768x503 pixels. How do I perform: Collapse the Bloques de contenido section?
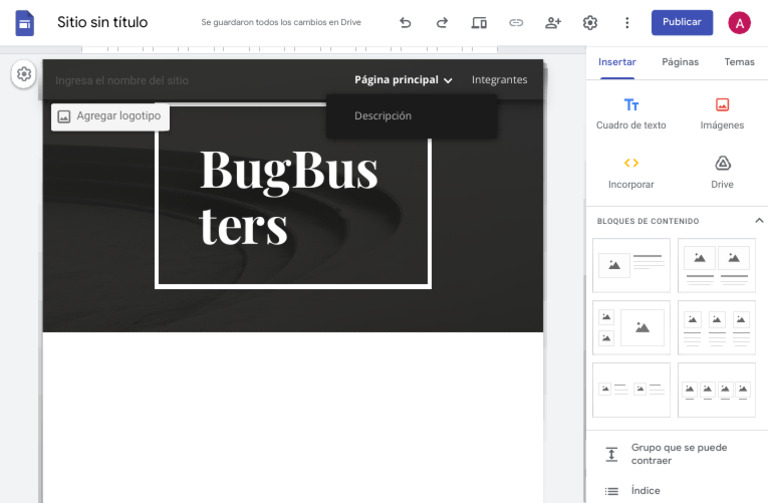[759, 220]
